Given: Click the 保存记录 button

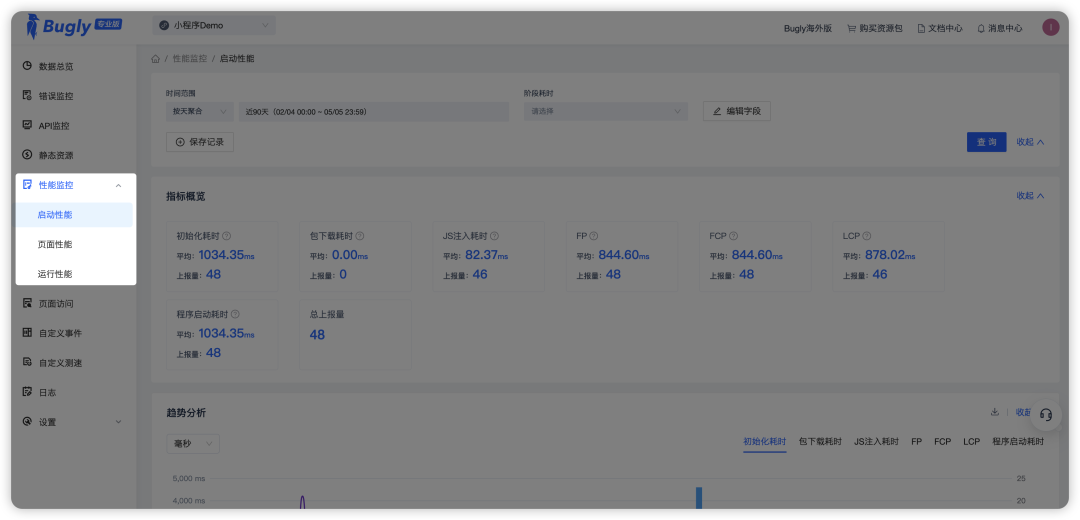Looking at the screenshot, I should pos(200,142).
